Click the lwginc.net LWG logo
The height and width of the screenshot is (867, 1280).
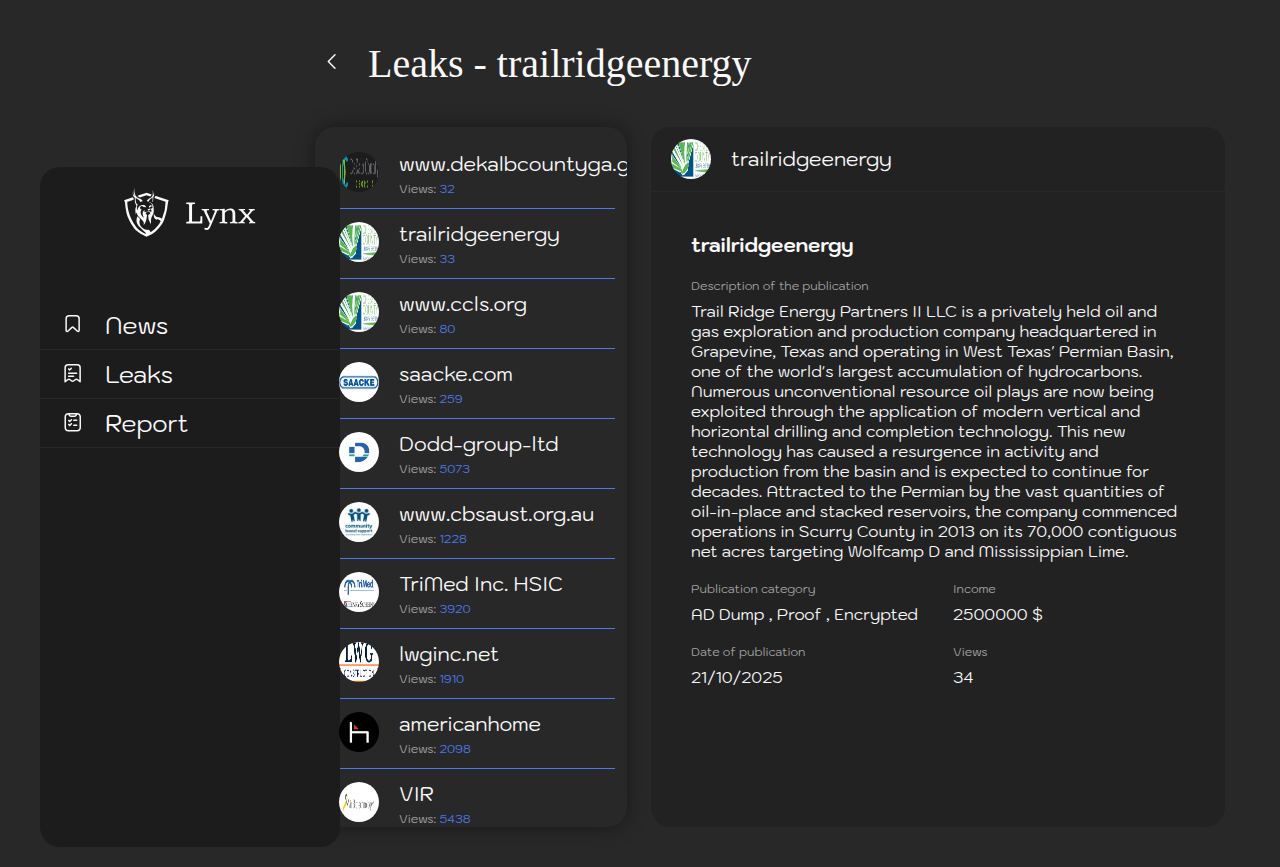tap(359, 662)
